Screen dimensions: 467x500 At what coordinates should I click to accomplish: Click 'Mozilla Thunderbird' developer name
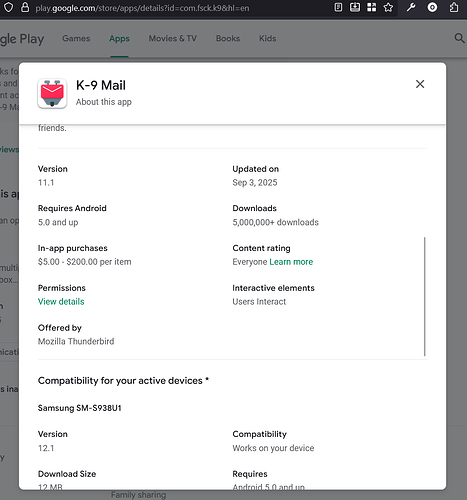(x=76, y=341)
